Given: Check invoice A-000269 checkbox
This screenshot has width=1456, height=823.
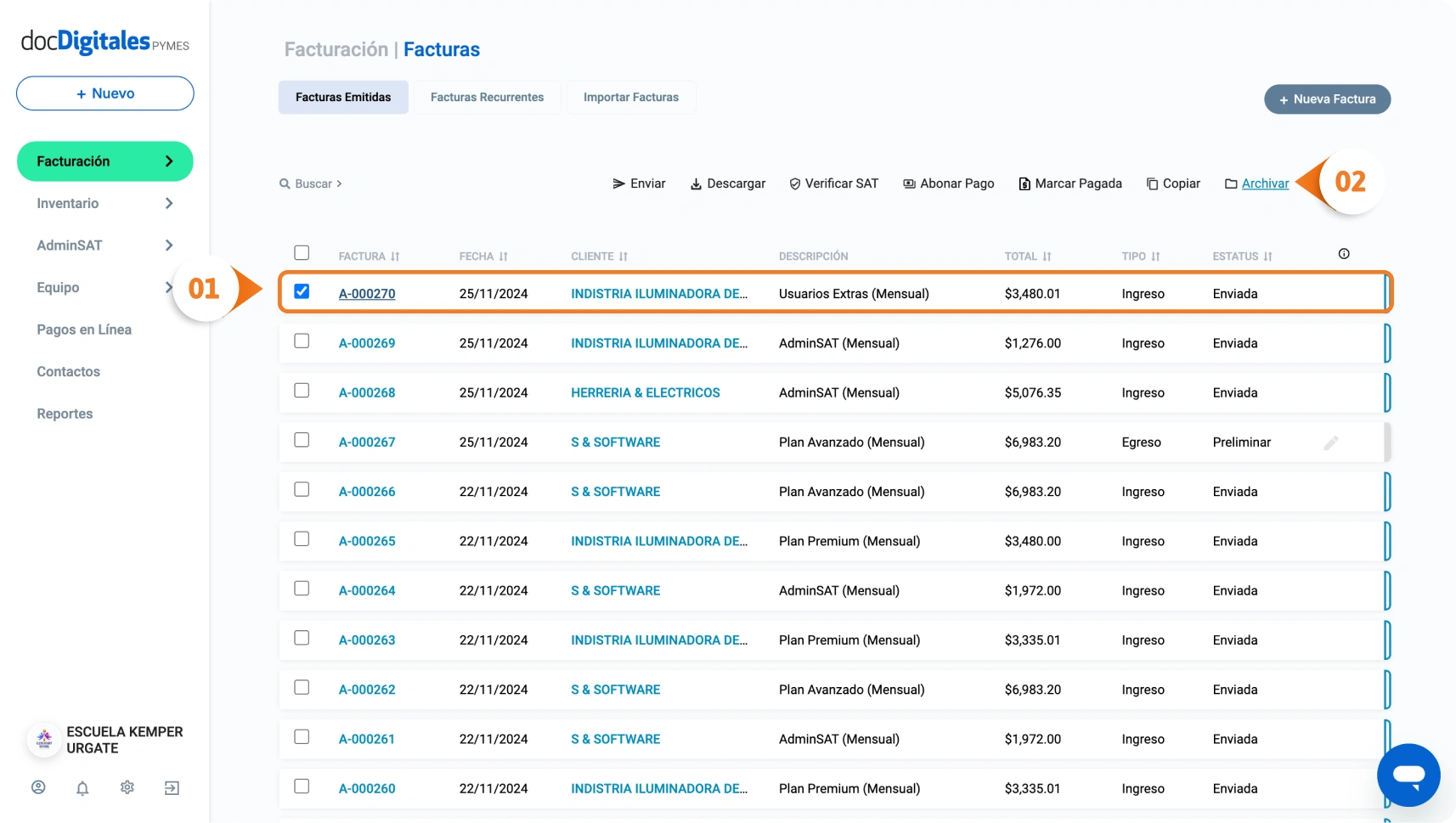Looking at the screenshot, I should (302, 341).
